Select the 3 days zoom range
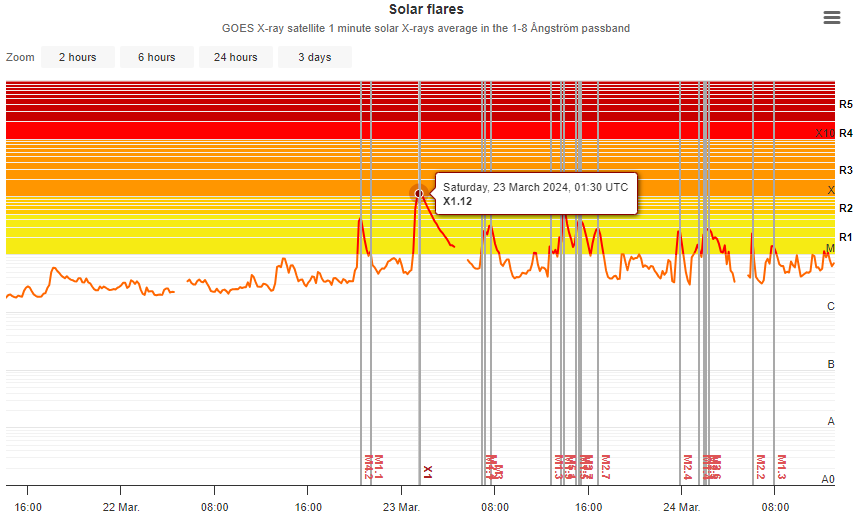This screenshot has width=858, height=525. [314, 57]
